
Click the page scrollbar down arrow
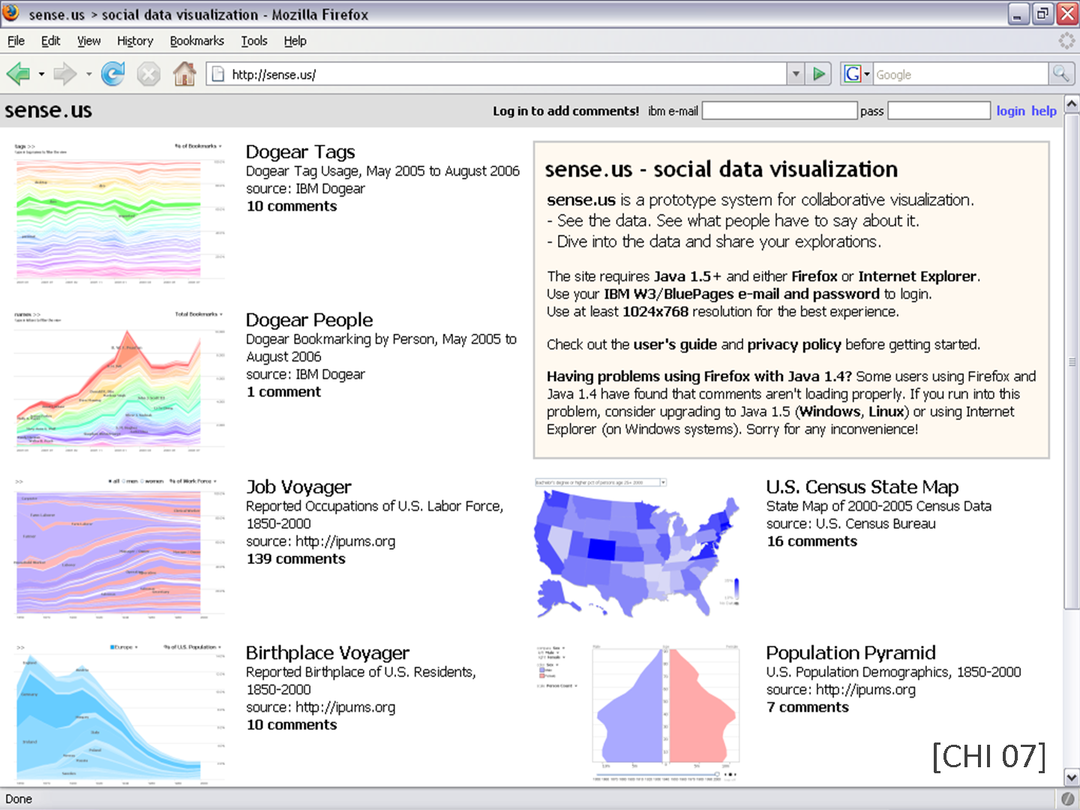point(1071,777)
